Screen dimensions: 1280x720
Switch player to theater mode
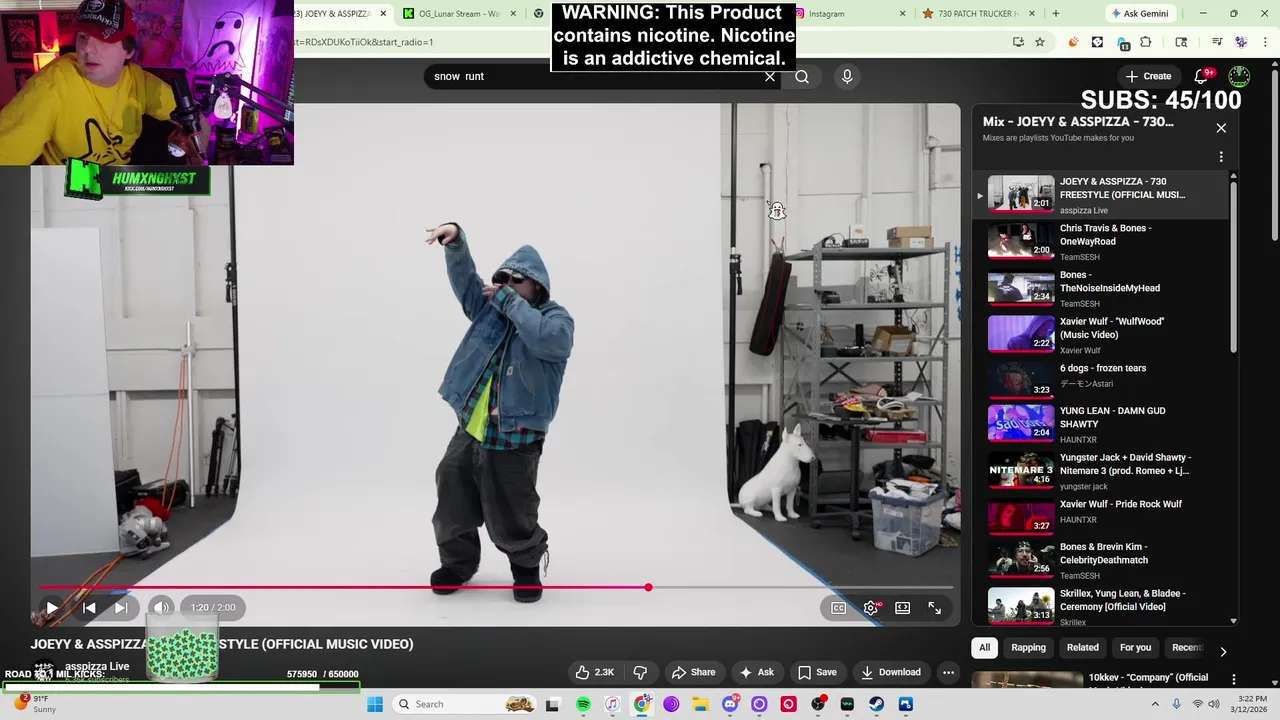(x=903, y=607)
